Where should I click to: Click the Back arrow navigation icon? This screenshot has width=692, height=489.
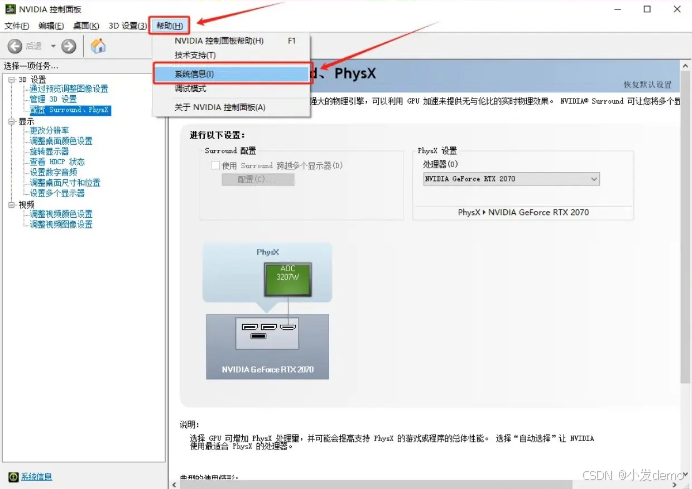[15, 46]
